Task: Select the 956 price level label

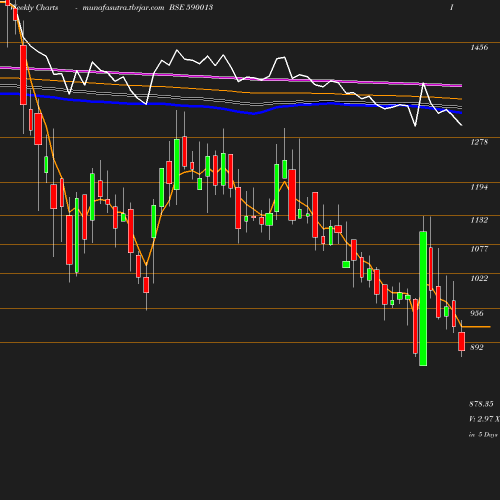Action: pos(477,313)
